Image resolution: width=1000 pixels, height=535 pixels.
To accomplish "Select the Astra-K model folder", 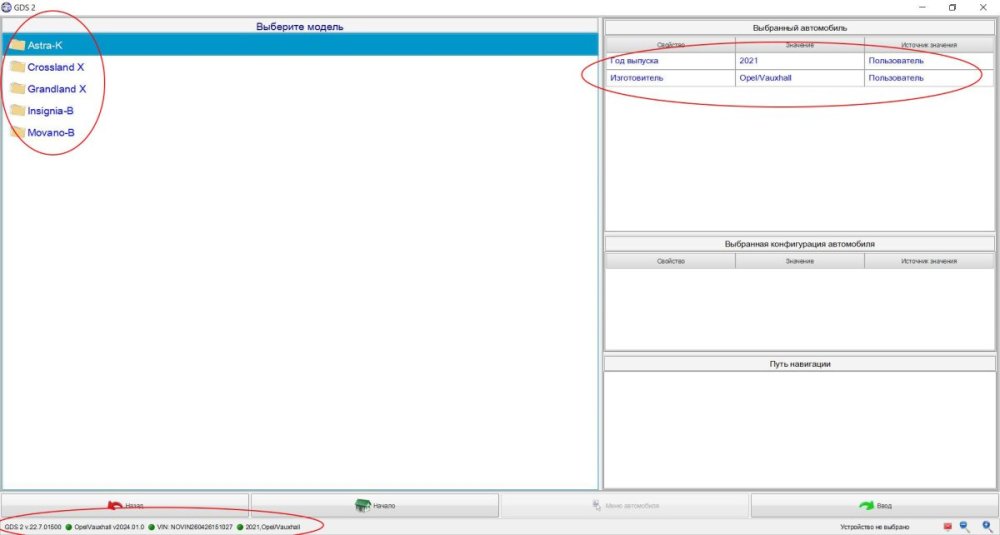I will [x=300, y=45].
